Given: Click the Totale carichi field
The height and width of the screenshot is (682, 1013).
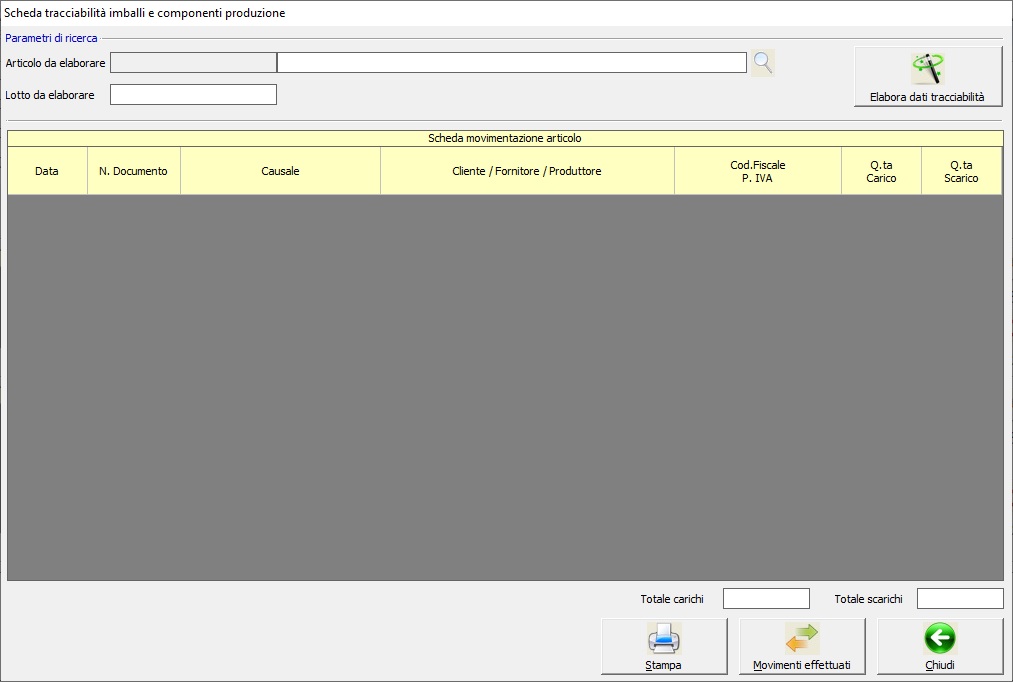Looking at the screenshot, I should coord(766,599).
